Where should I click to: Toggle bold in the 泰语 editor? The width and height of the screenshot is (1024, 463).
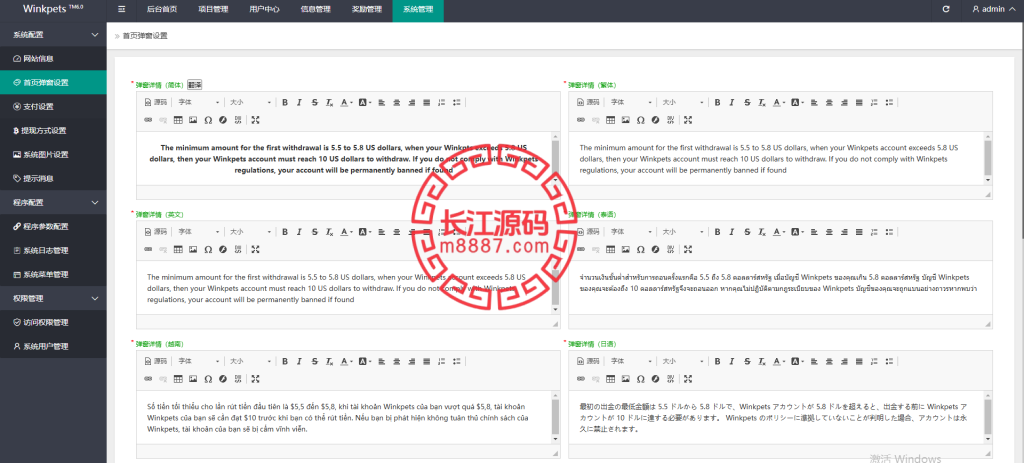coord(718,232)
